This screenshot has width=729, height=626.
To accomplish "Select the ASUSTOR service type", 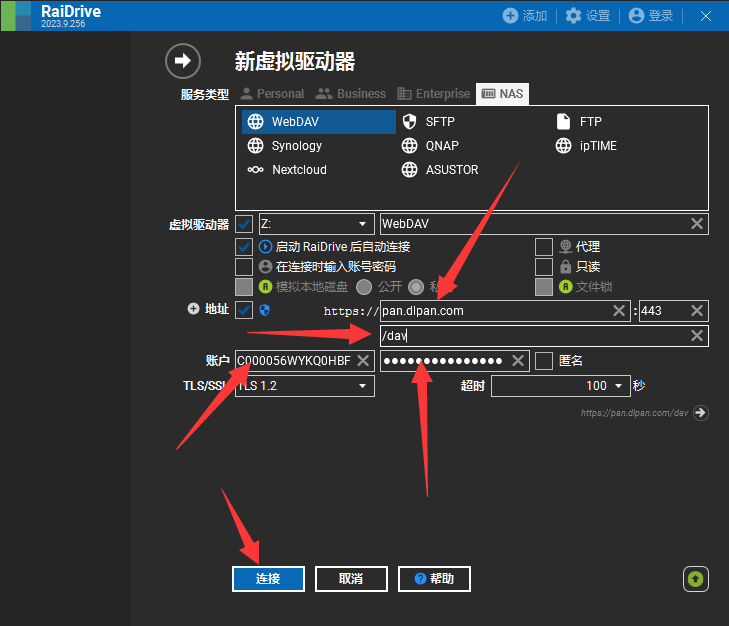I will 440,170.
